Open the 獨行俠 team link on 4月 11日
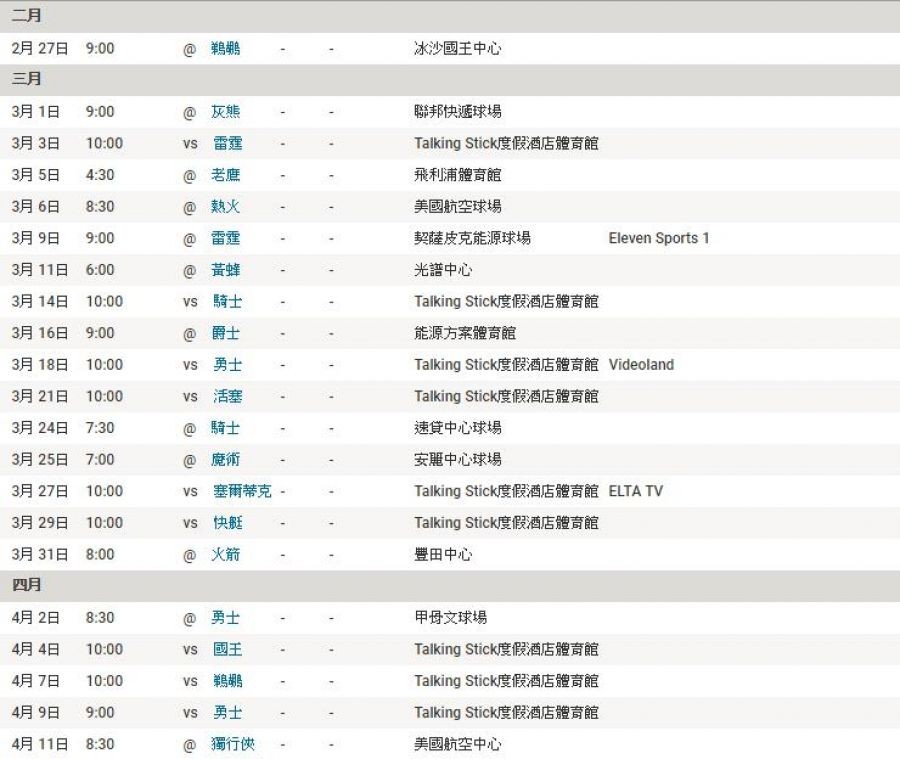 [232, 744]
